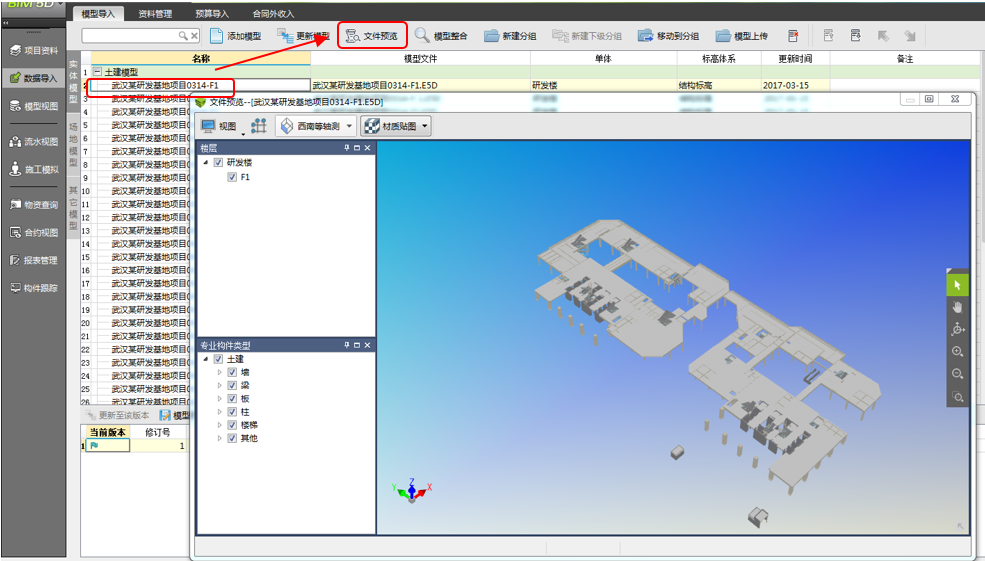Open 项目资料 in the left sidebar
This screenshot has height=561, width=985.
coord(35,50)
